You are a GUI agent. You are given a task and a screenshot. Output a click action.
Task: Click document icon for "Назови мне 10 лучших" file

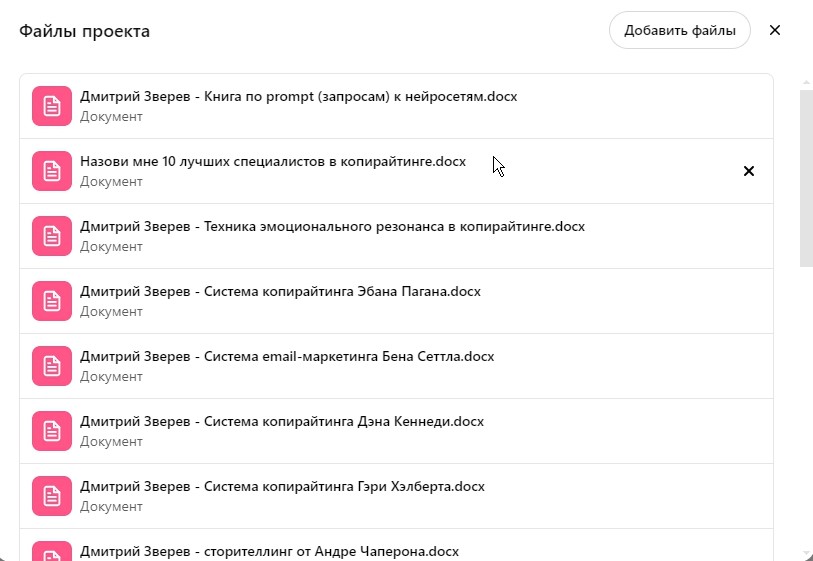click(52, 171)
